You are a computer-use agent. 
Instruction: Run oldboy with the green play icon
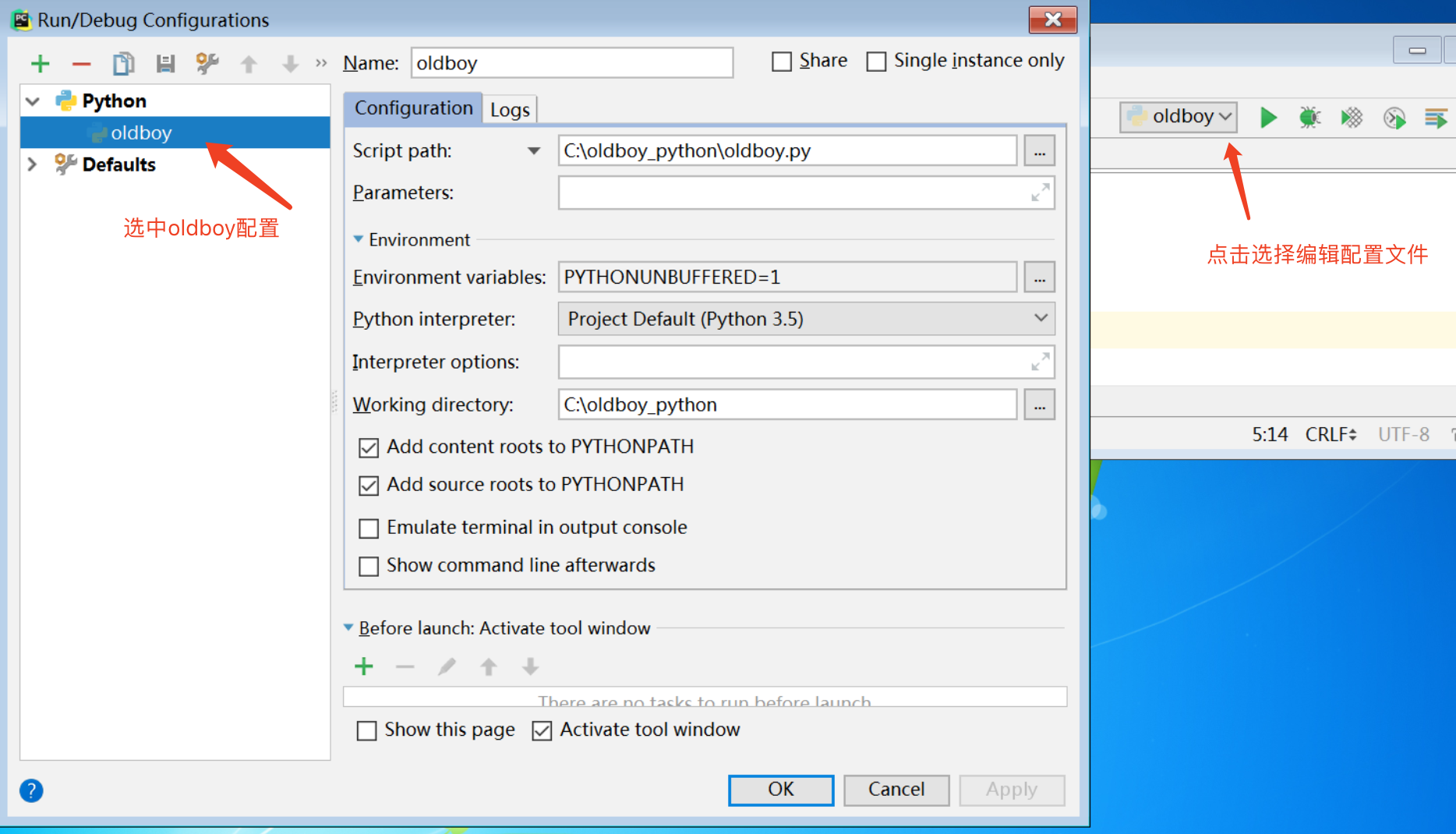point(1268,118)
